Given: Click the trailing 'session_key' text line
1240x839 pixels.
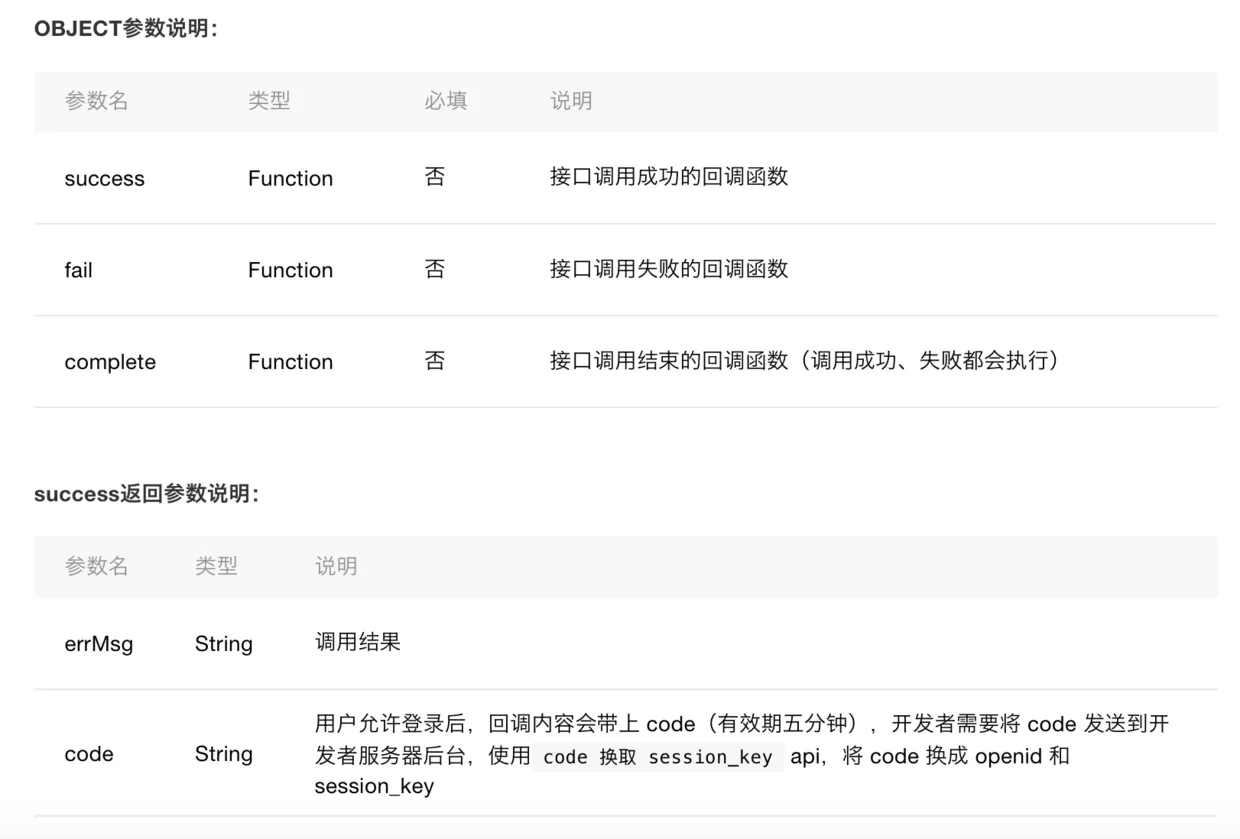Looking at the screenshot, I should point(374,787).
